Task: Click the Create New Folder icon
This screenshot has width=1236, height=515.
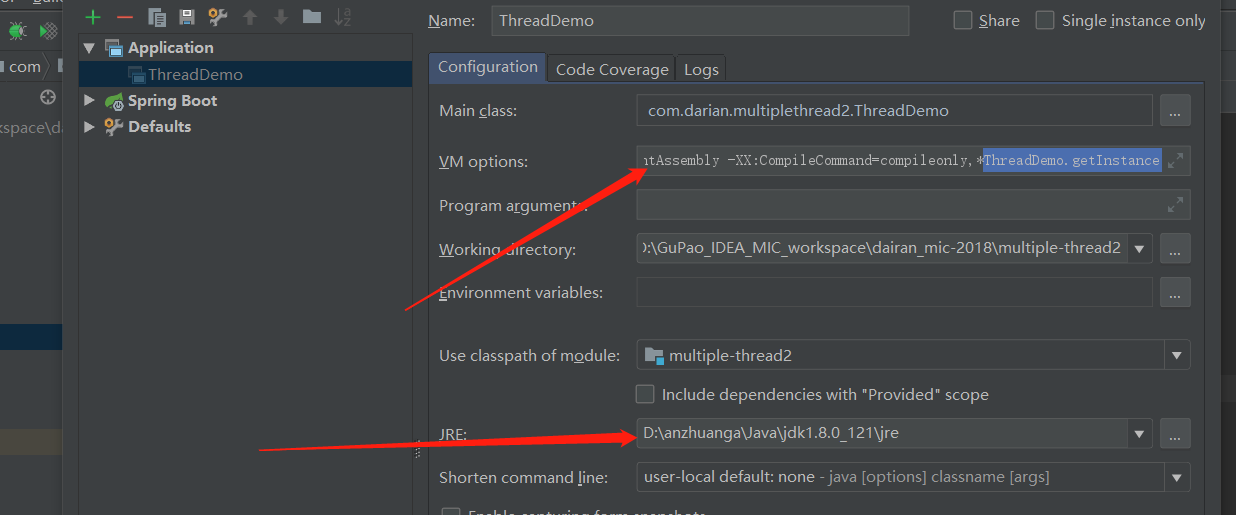Action: [x=311, y=16]
